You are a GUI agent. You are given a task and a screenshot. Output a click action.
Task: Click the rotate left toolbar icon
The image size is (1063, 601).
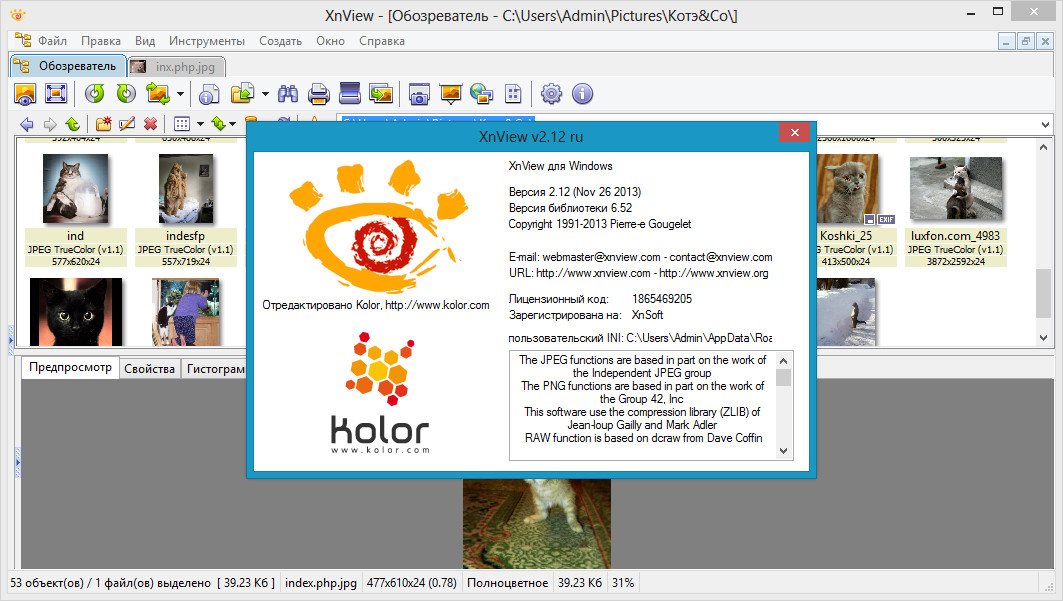pos(94,94)
